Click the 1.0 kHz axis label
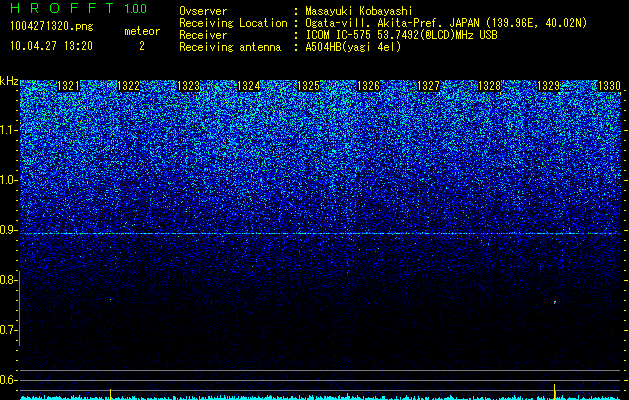The height and width of the screenshot is (400, 629). [x=9, y=180]
